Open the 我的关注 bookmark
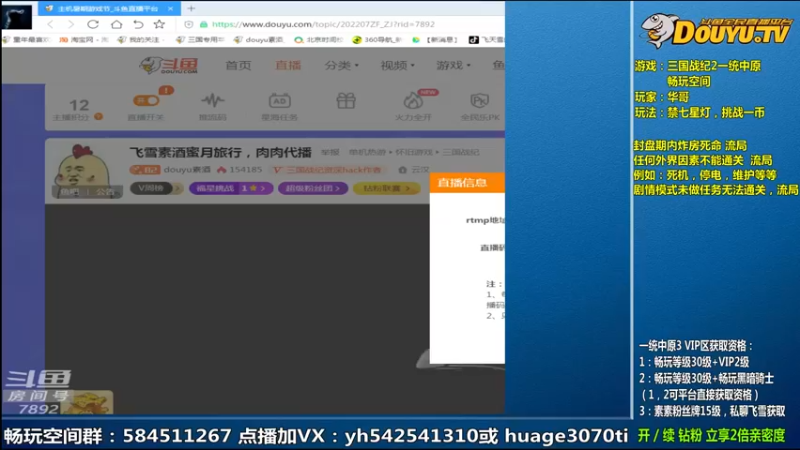The width and height of the screenshot is (800, 450). click(x=139, y=39)
